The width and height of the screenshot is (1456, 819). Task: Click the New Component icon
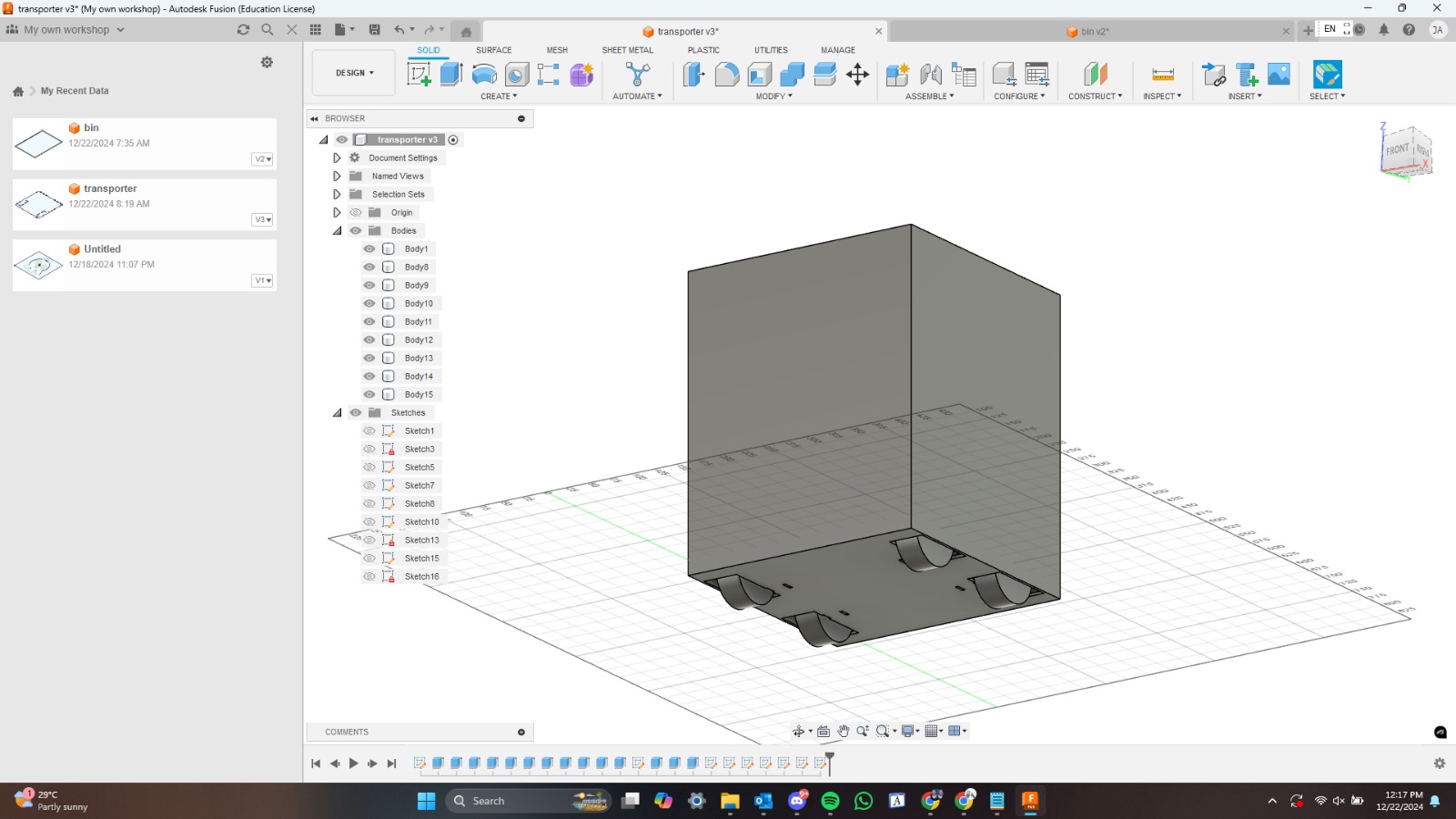pos(897,74)
